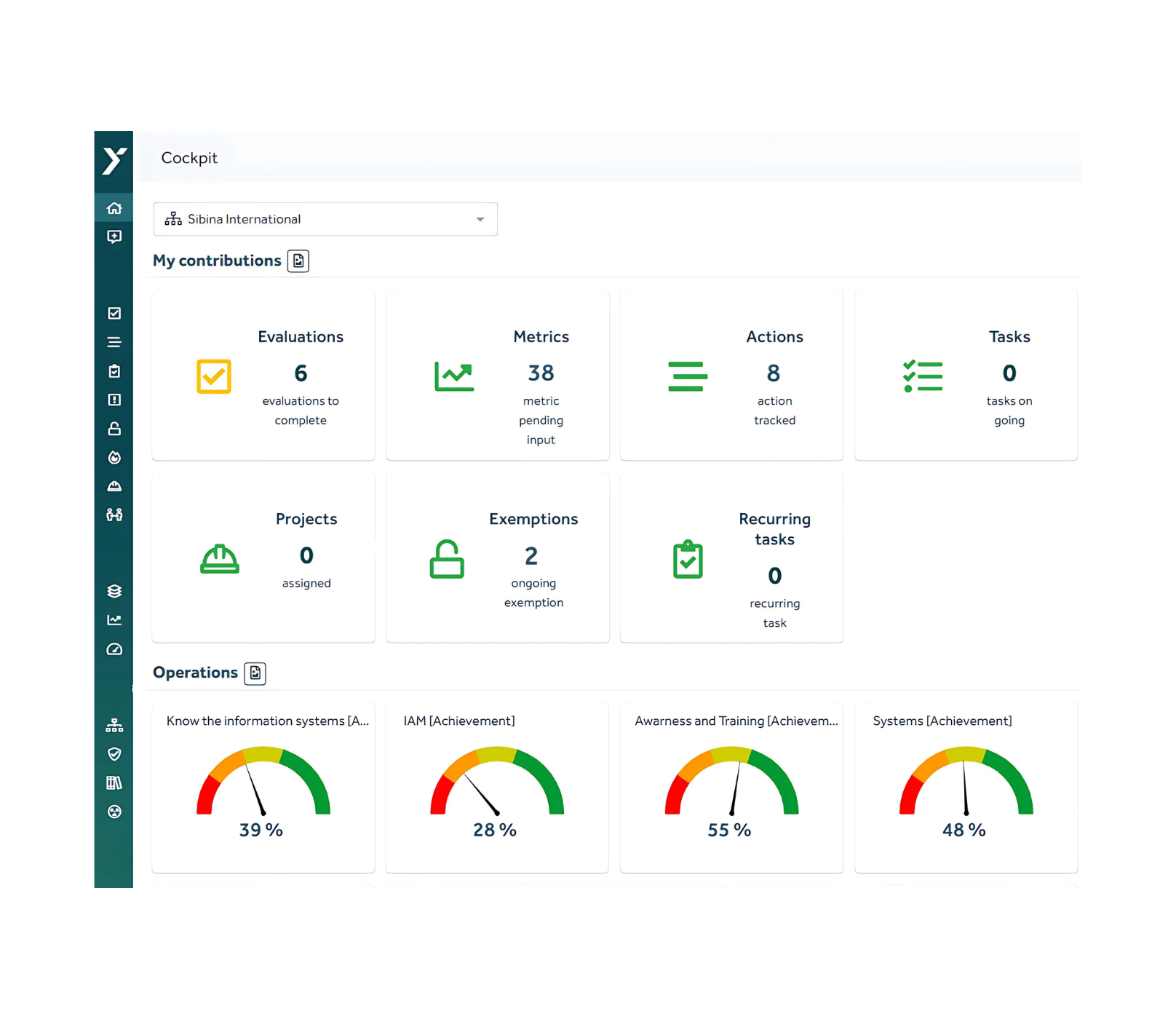Click the Cockpit page title
The height and width of the screenshot is (1019, 1176).
189,158
